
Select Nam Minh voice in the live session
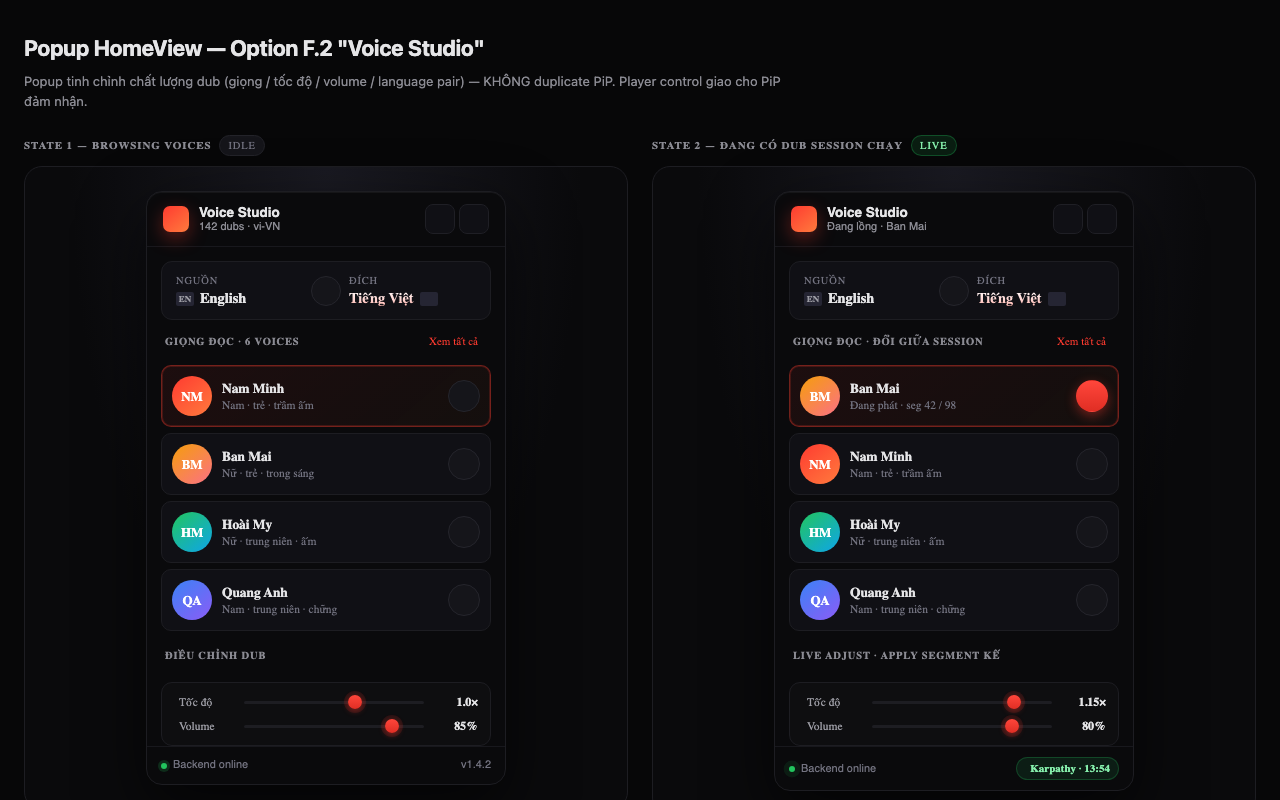click(x=954, y=464)
